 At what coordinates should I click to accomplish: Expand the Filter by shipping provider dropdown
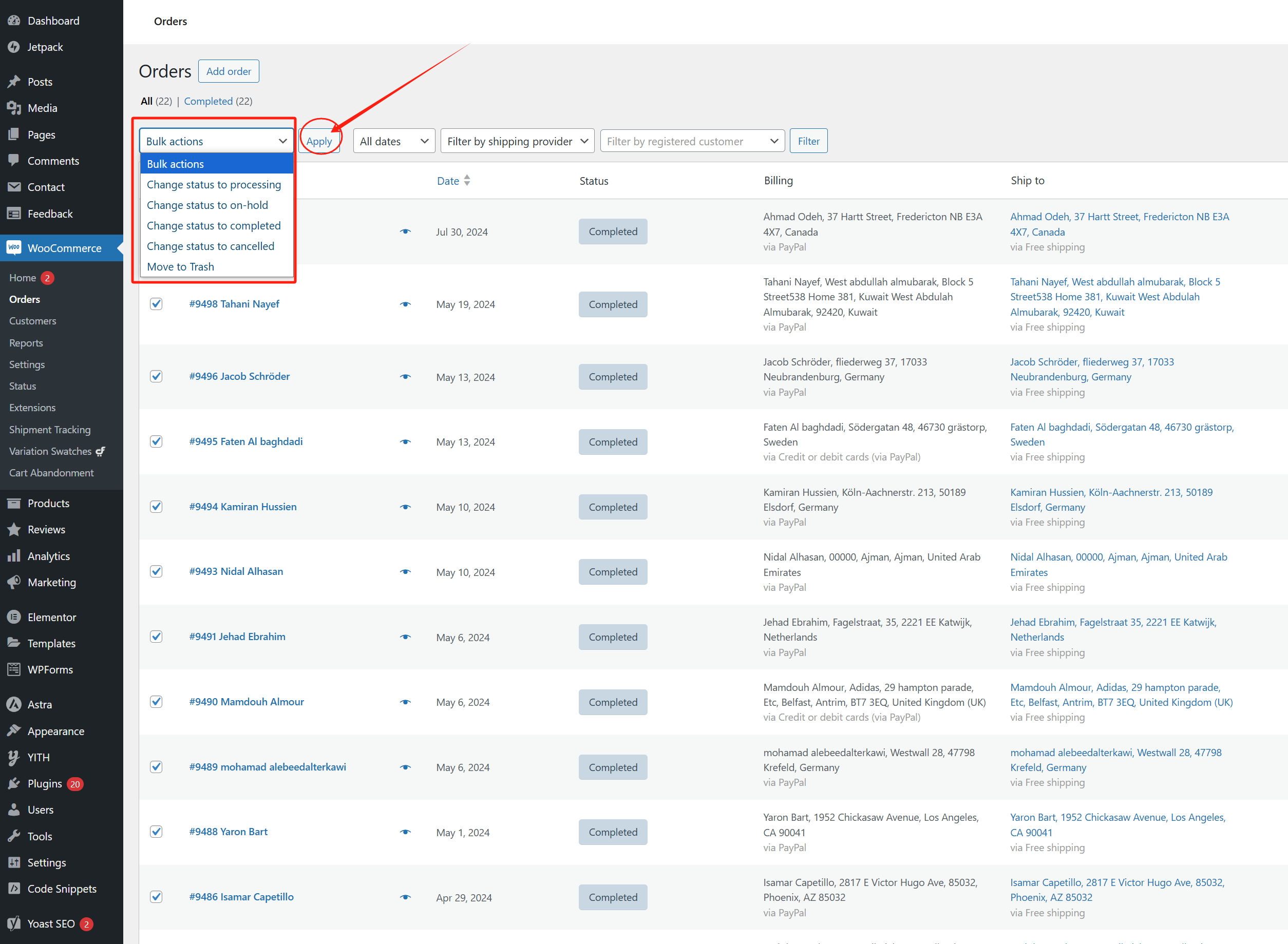tap(516, 141)
